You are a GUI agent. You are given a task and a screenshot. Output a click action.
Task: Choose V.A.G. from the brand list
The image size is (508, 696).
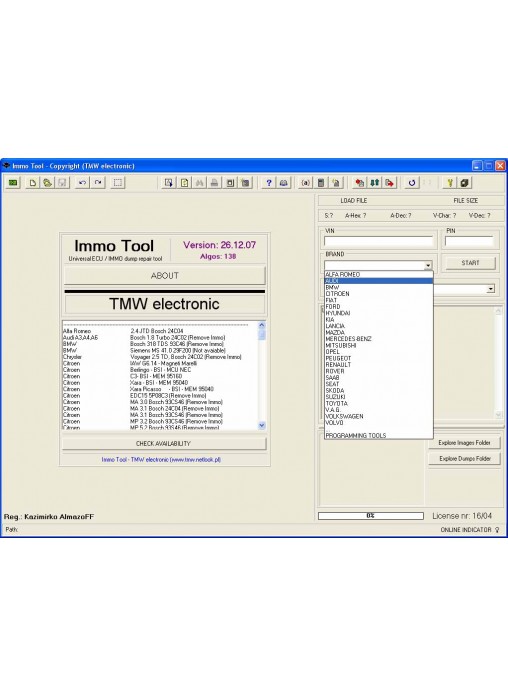(x=379, y=410)
